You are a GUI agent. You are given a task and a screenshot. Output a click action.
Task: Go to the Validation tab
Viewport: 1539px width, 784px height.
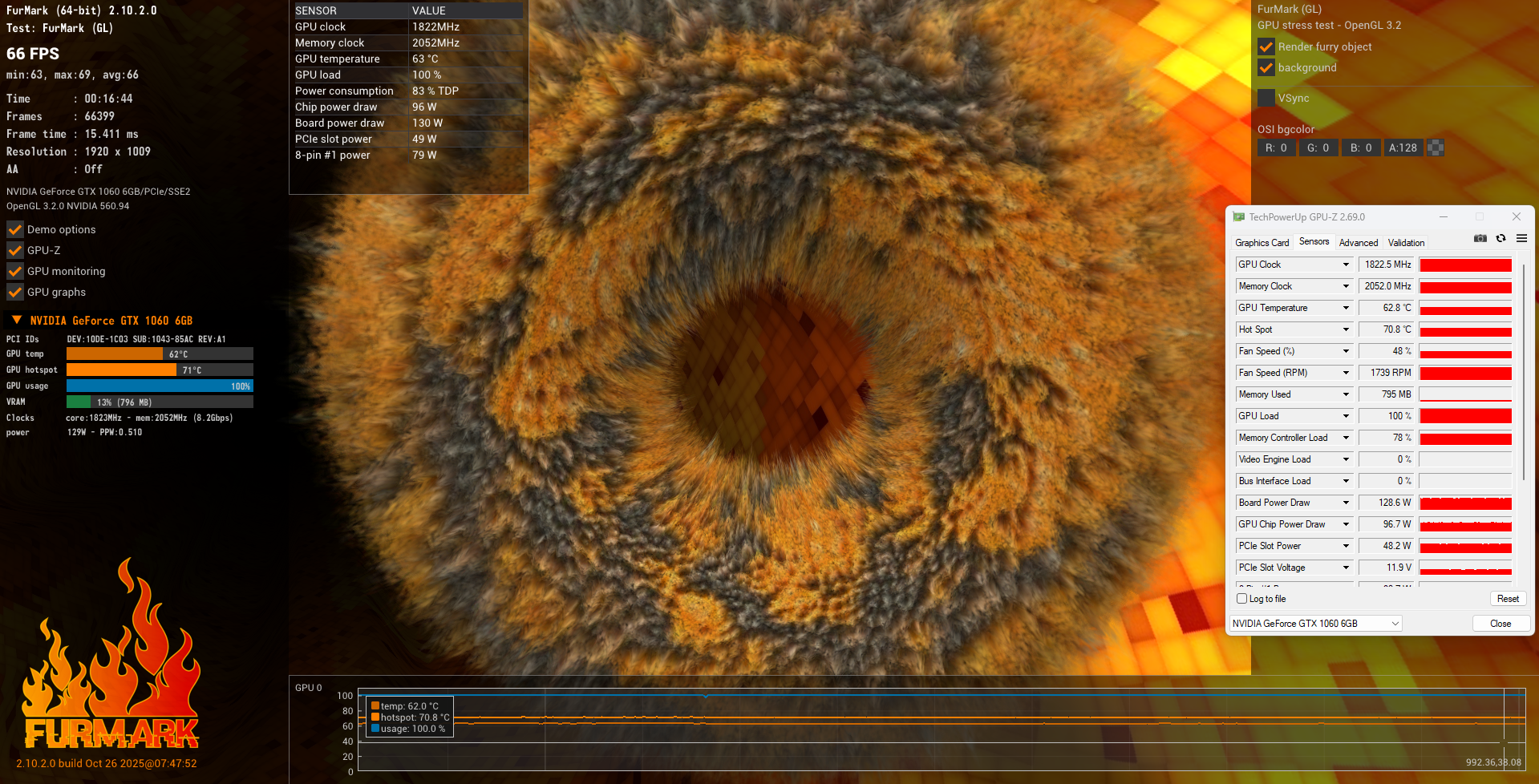click(1406, 243)
